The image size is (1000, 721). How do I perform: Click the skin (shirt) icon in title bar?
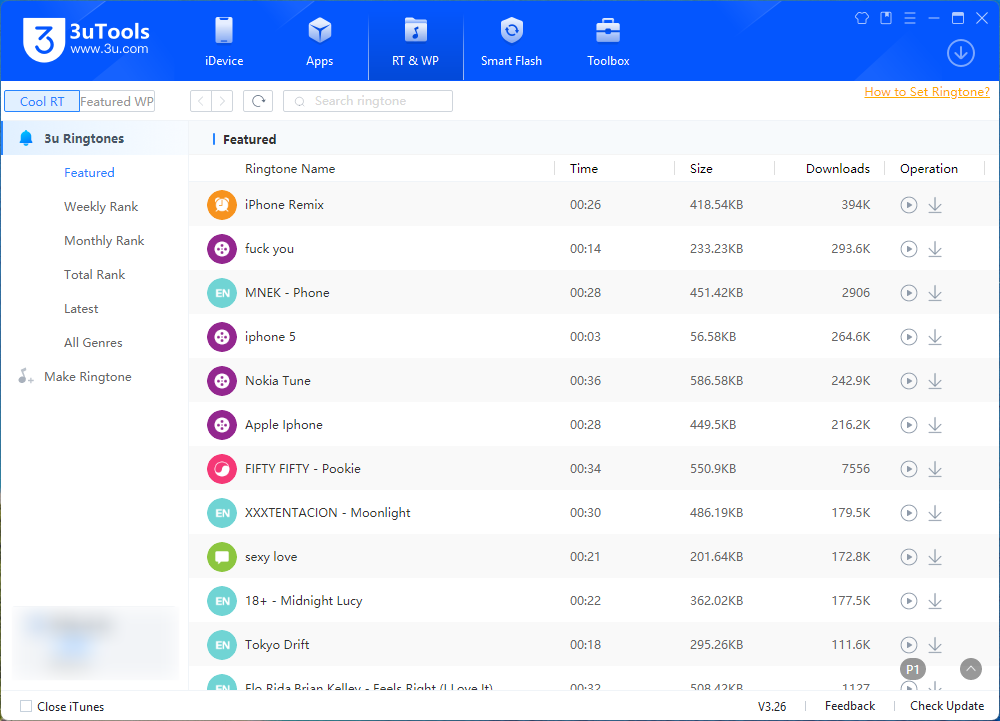(862, 18)
